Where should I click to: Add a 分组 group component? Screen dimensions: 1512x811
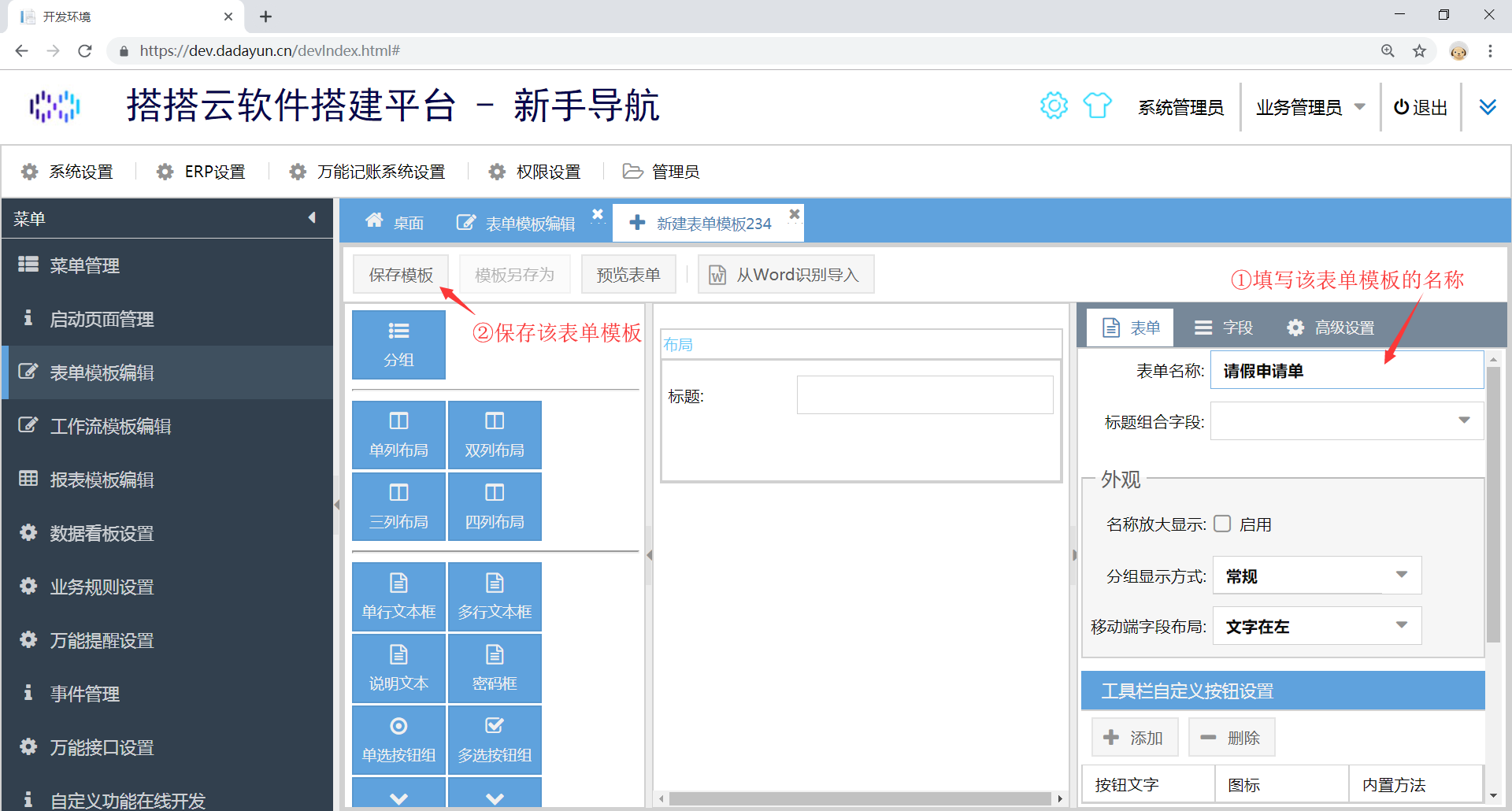(x=398, y=345)
